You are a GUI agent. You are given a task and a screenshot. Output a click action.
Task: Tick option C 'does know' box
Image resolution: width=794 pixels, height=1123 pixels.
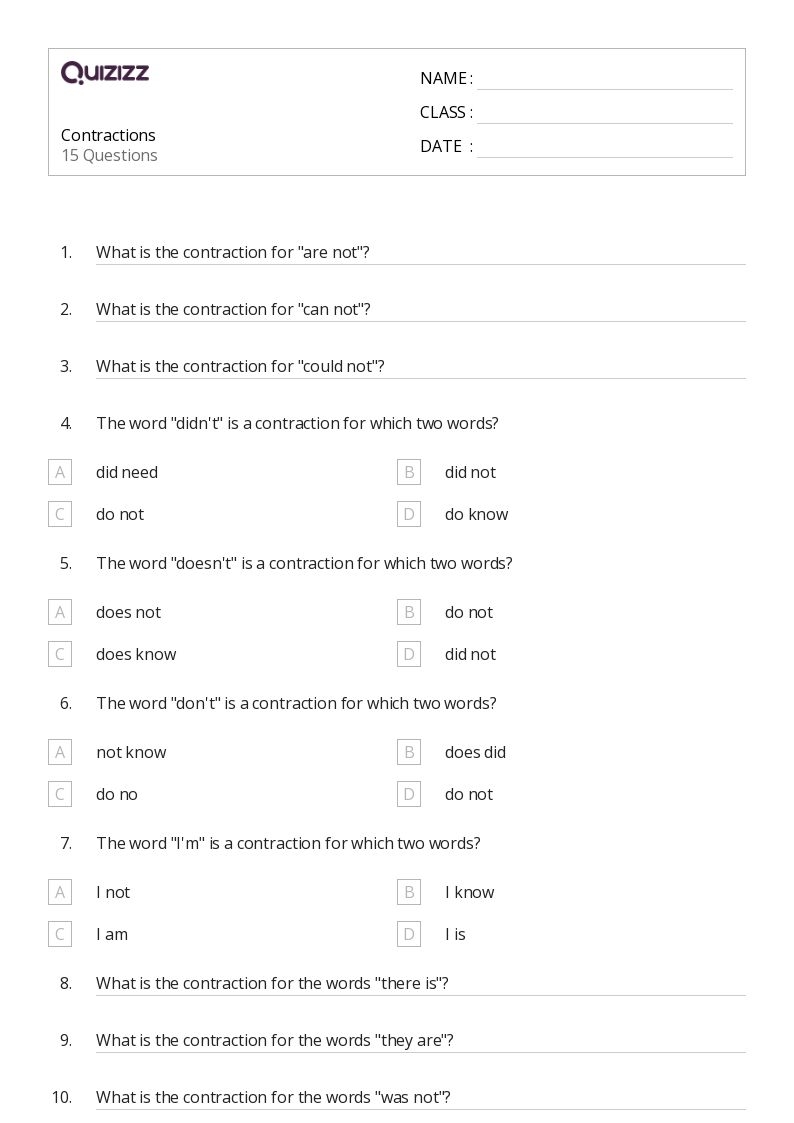60,654
